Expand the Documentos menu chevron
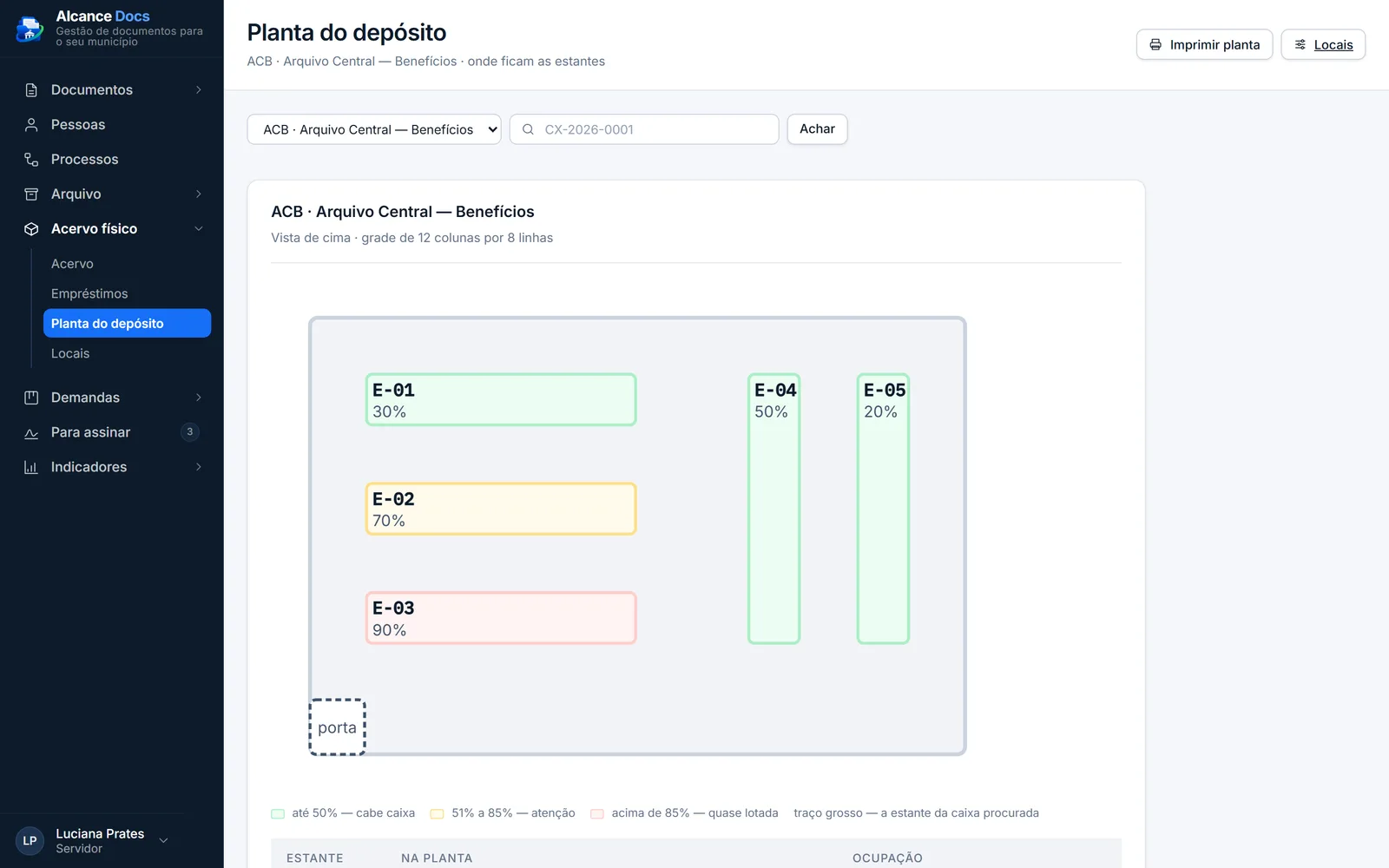 coord(199,90)
